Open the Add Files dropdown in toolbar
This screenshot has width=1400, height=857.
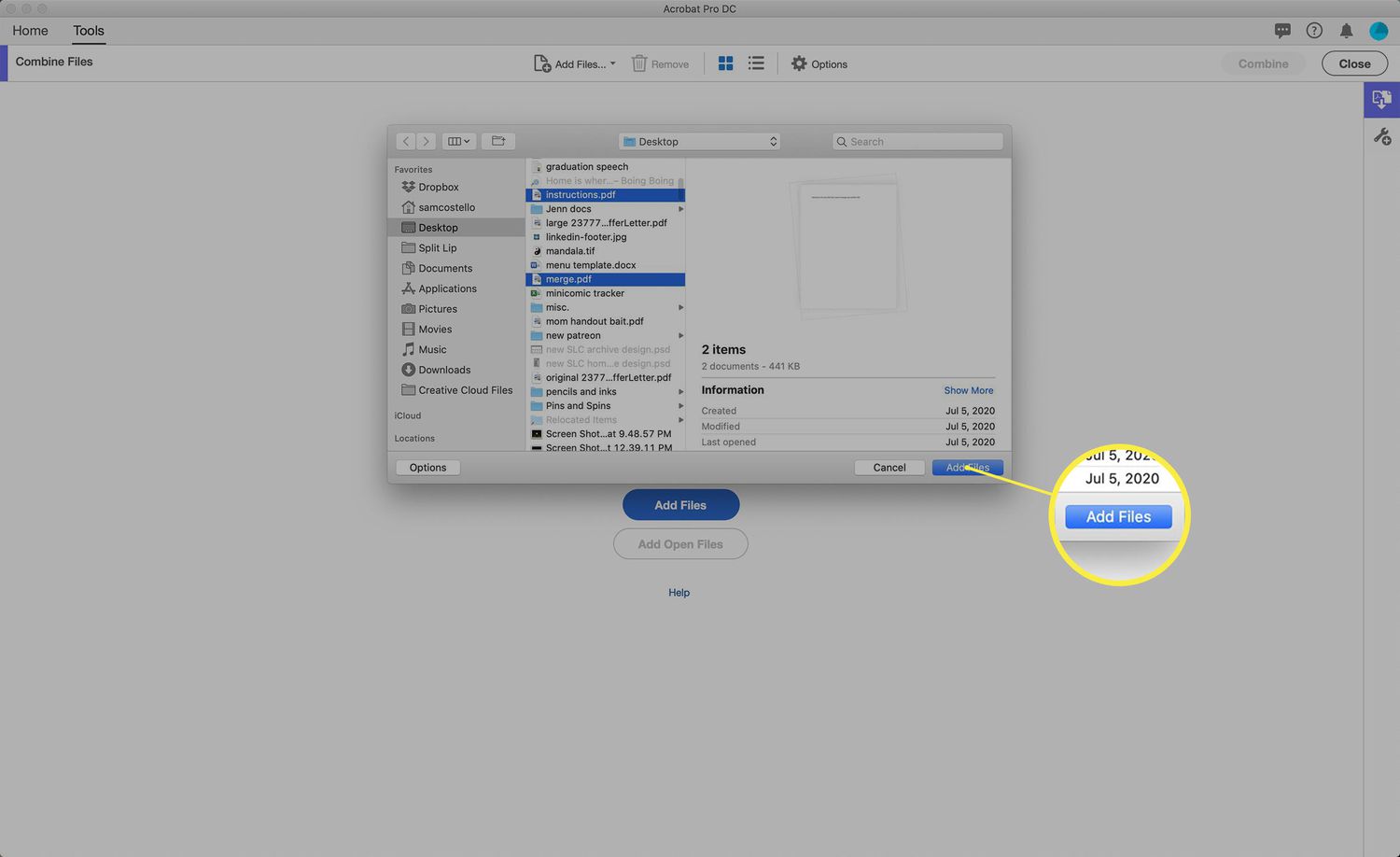point(575,63)
